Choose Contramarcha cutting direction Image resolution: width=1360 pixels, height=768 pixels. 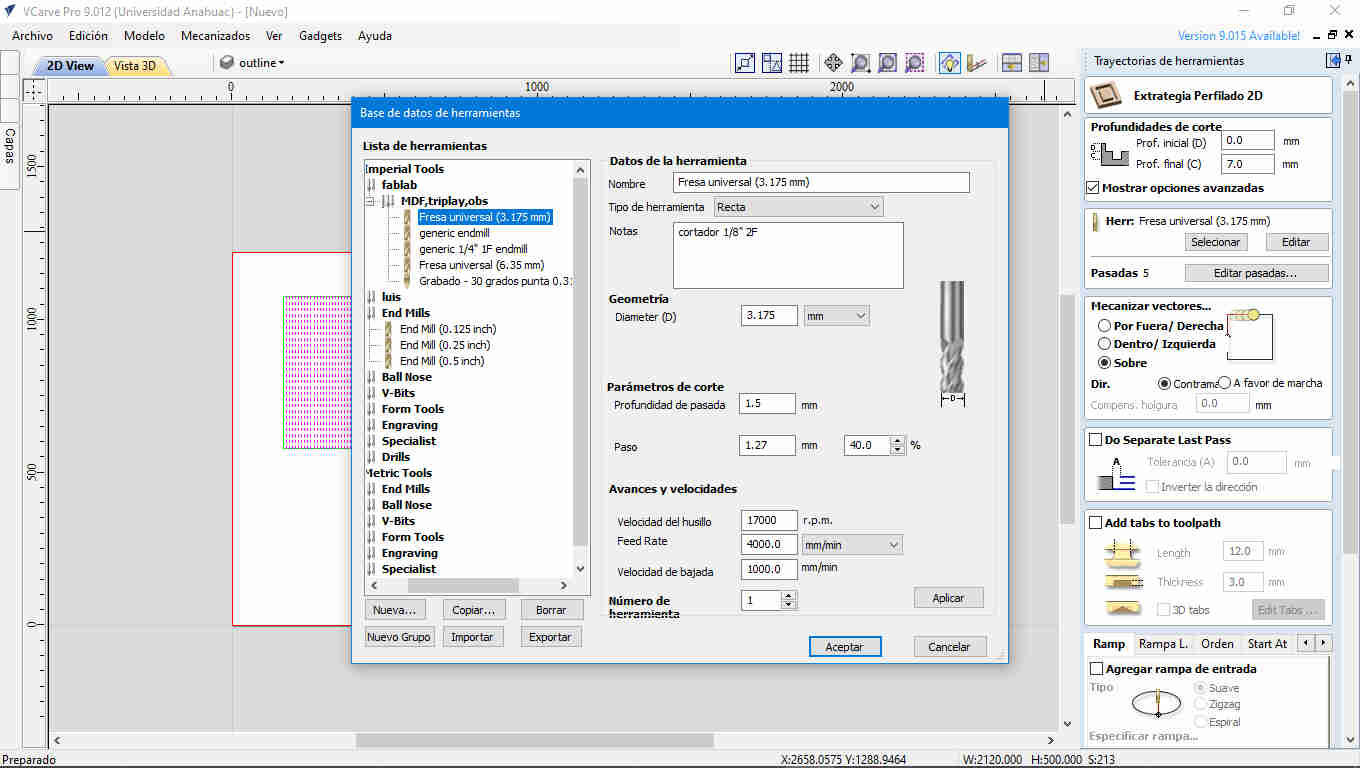1164,383
